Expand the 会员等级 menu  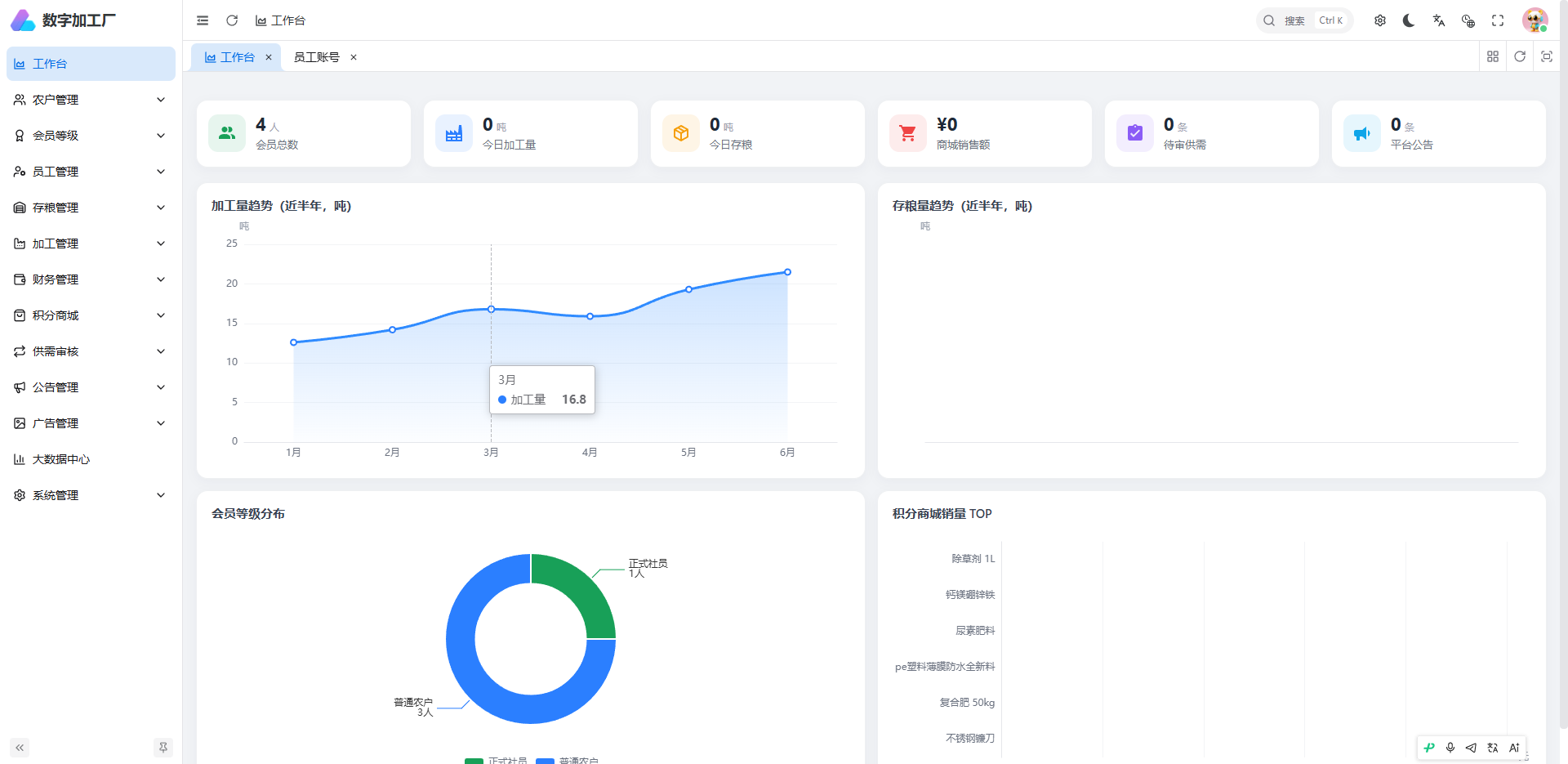point(91,136)
